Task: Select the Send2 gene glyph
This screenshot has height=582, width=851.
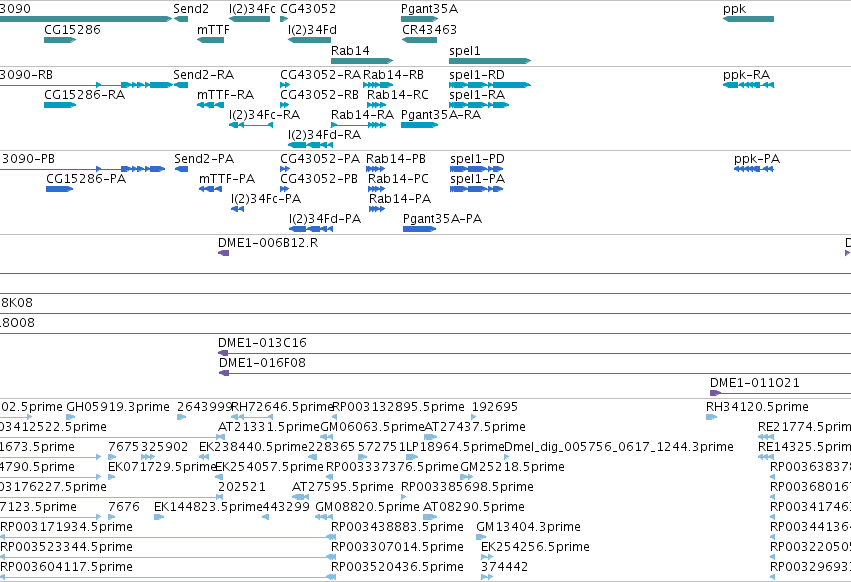Action: (181, 19)
